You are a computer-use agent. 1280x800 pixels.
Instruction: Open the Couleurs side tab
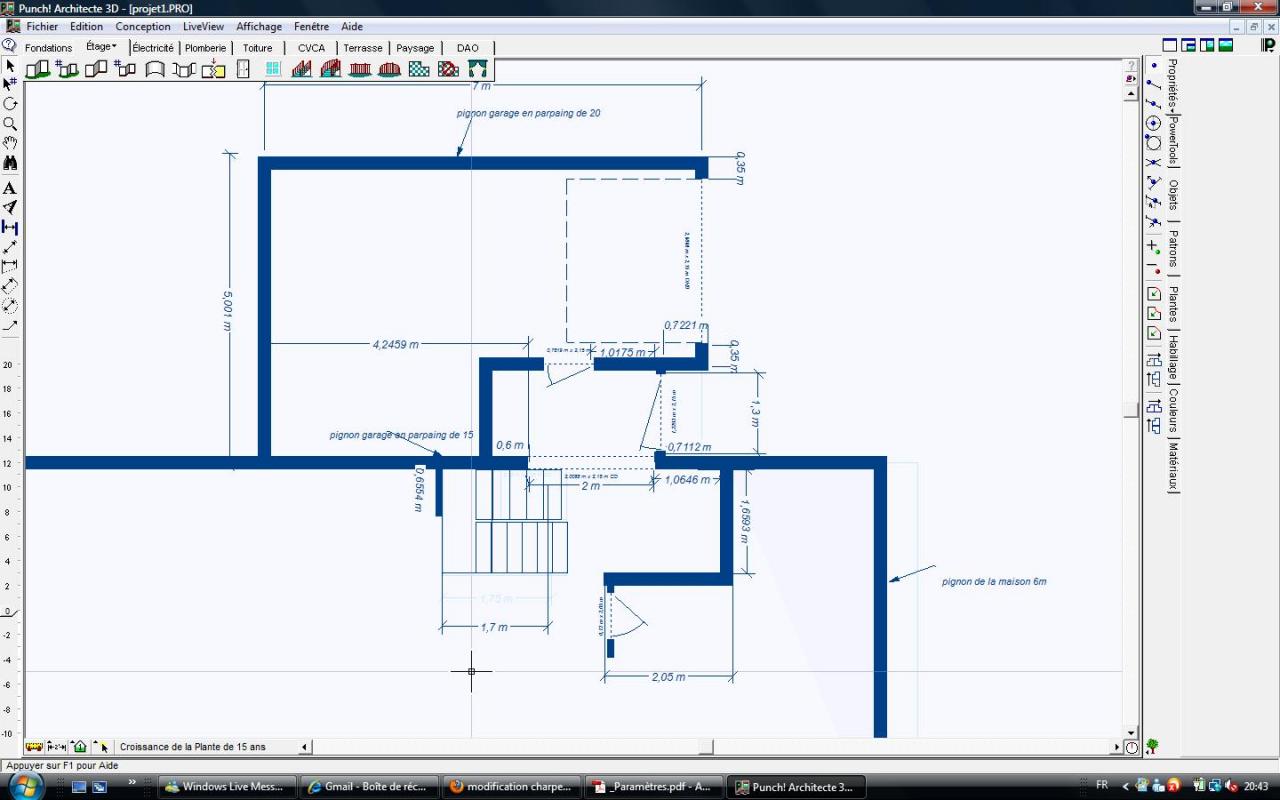click(x=1173, y=411)
